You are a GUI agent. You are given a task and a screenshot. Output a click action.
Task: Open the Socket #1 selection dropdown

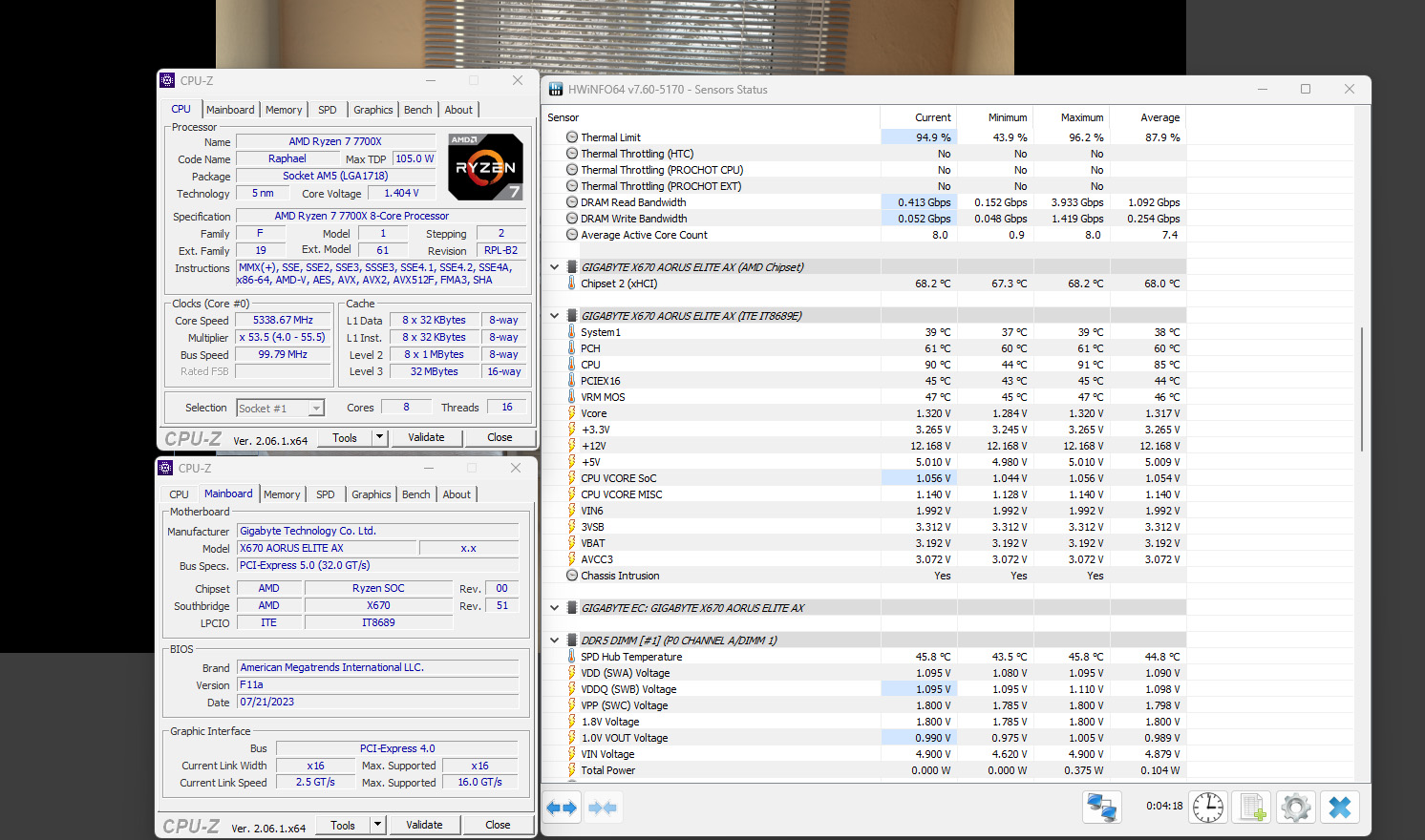pos(315,409)
